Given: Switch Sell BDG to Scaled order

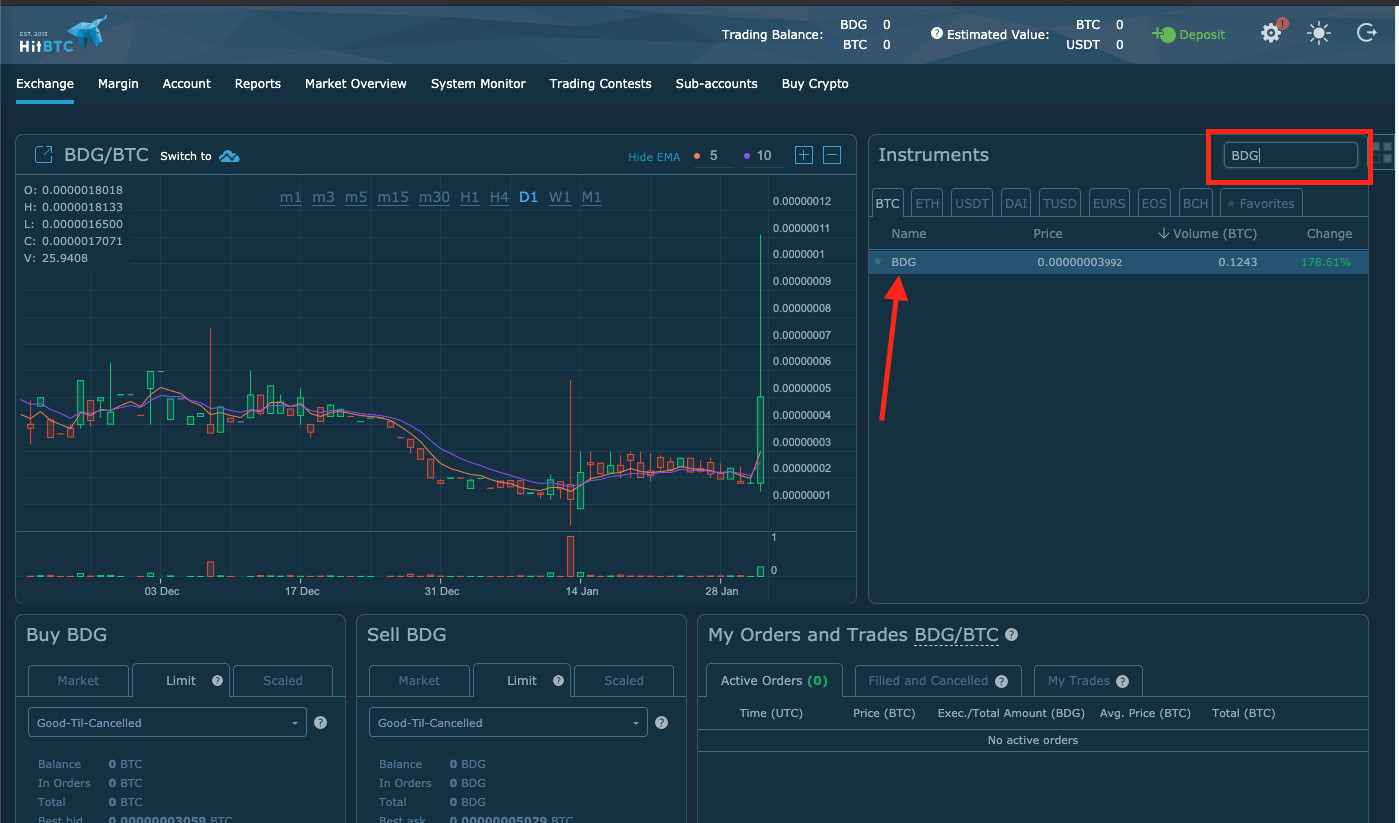Looking at the screenshot, I should click(x=624, y=681).
